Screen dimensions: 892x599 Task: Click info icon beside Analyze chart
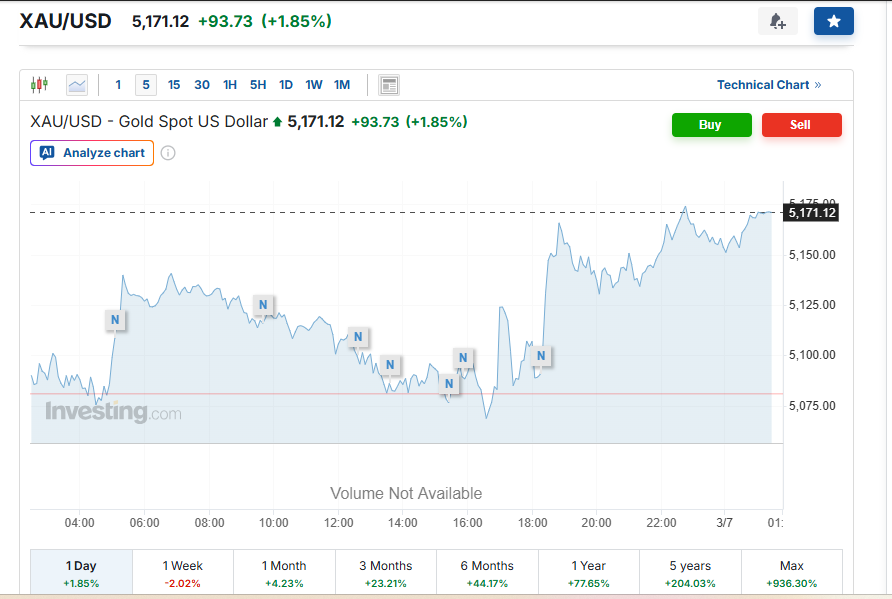point(168,153)
